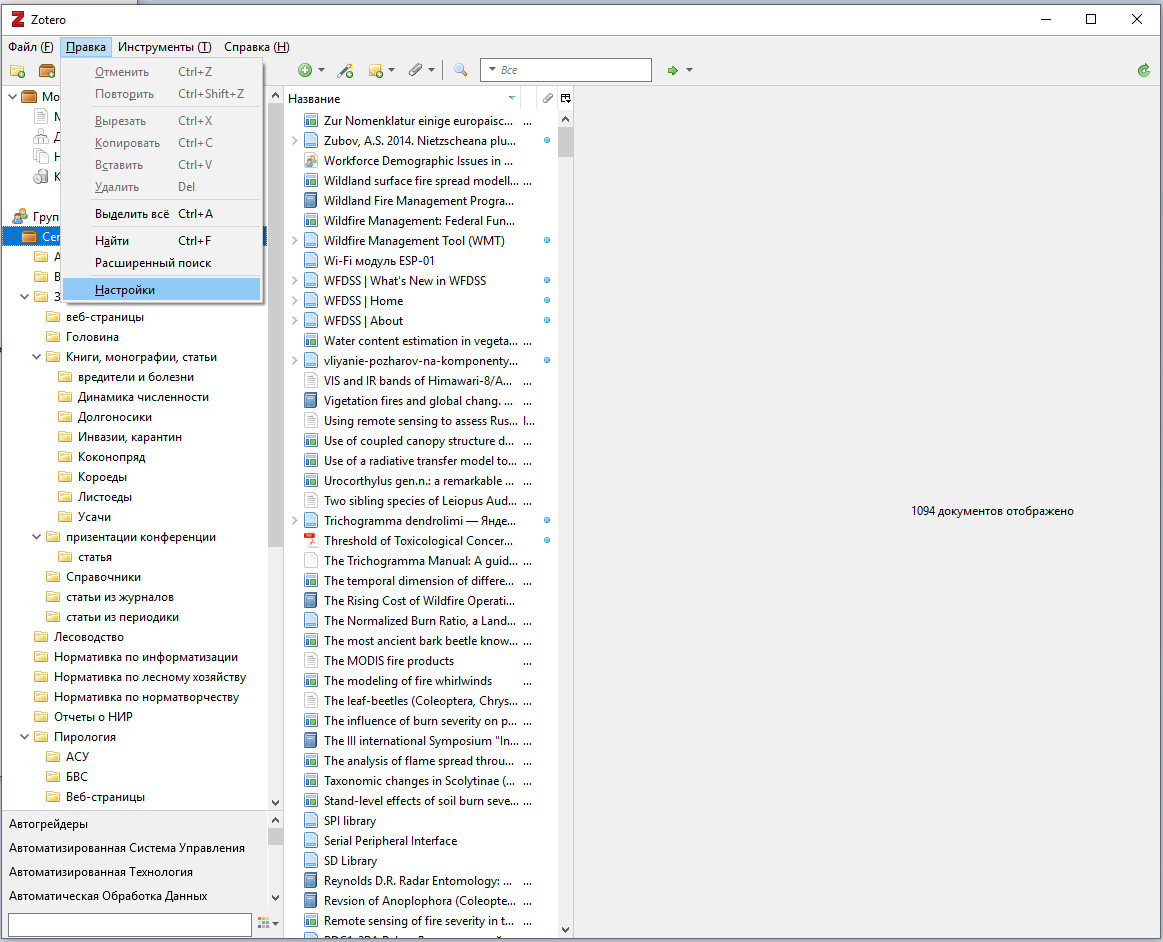Click the New Collection toolbar icon
The image size is (1163, 942).
pos(17,70)
